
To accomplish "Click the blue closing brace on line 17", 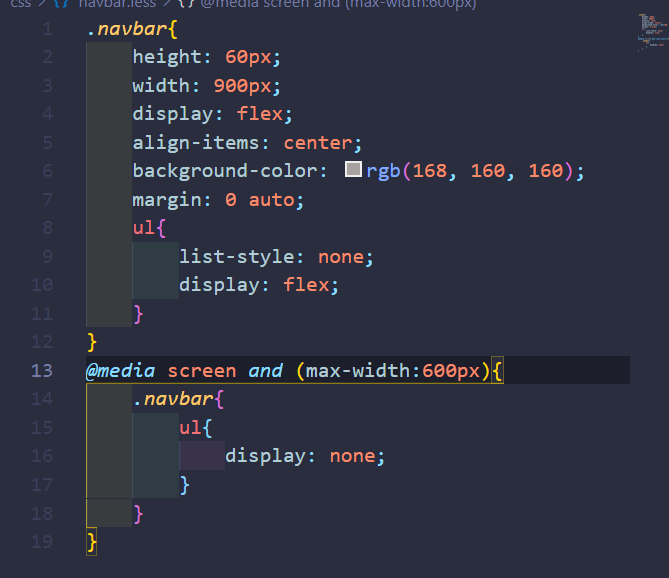I will 184,485.
